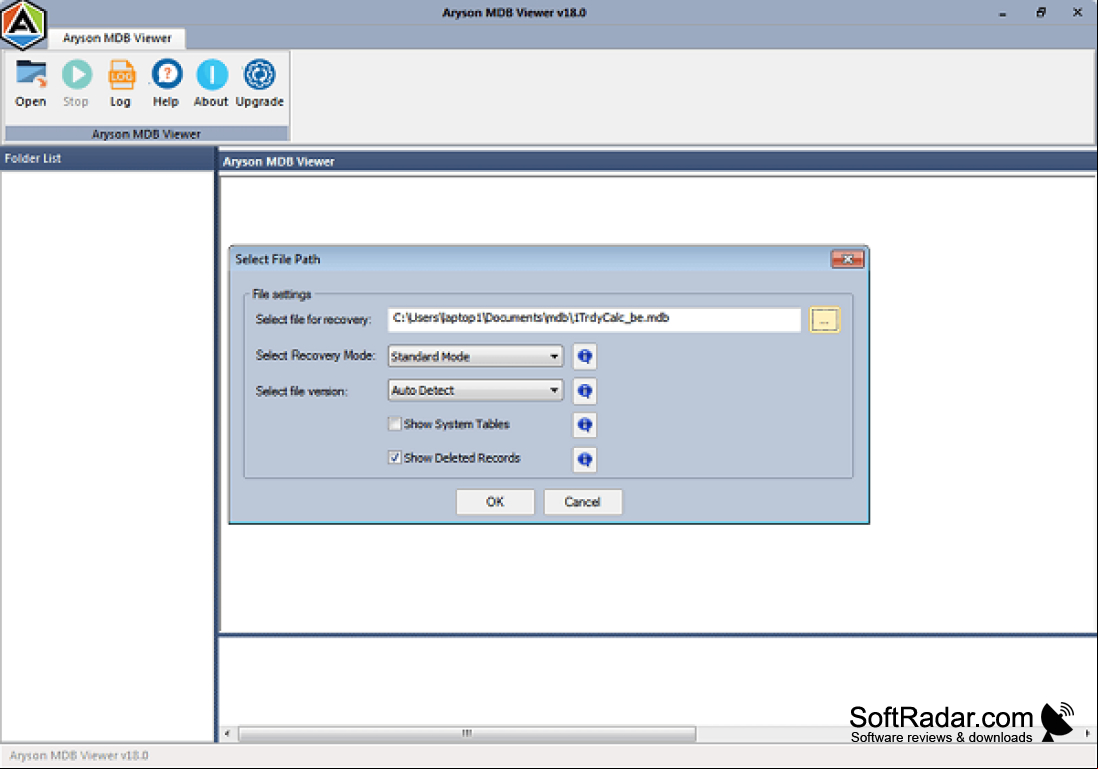
Task: Open the Standard Mode recovery dropdown
Action: [475, 356]
